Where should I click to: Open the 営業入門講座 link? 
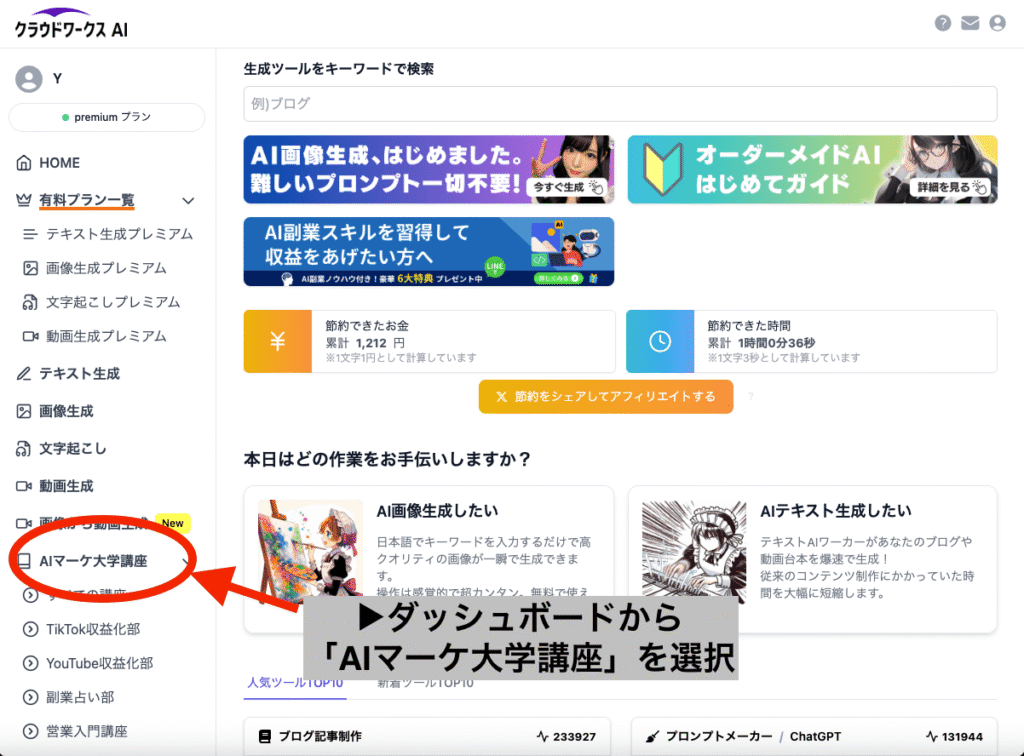click(86, 731)
